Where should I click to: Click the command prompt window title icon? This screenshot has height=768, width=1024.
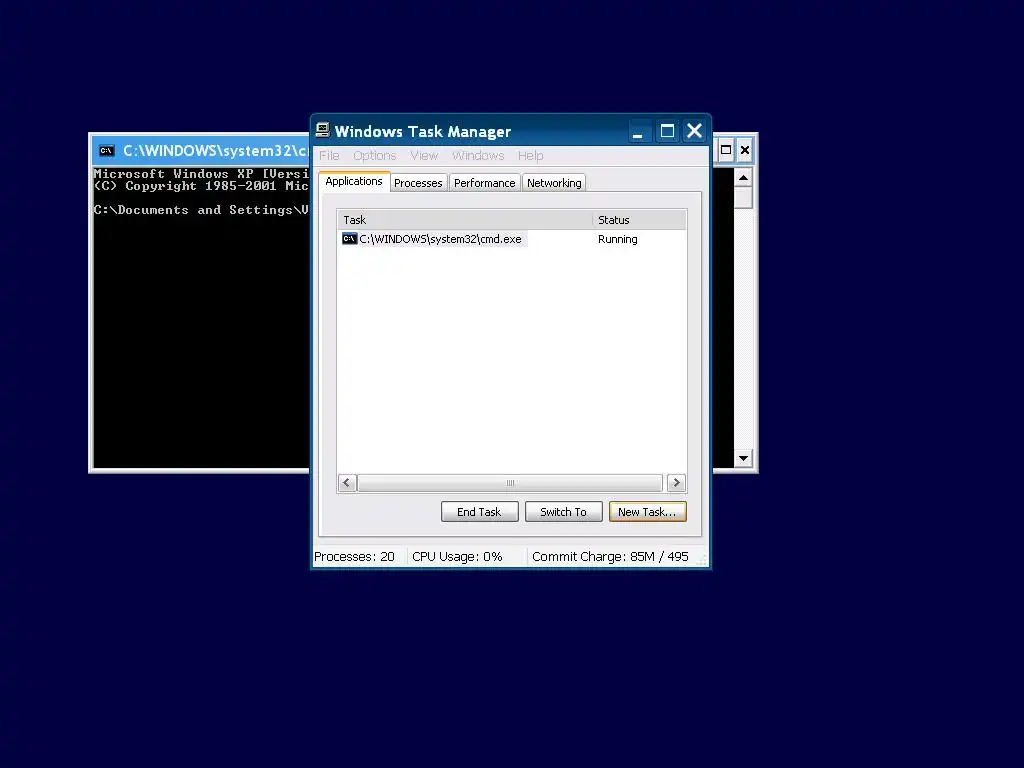(106, 151)
